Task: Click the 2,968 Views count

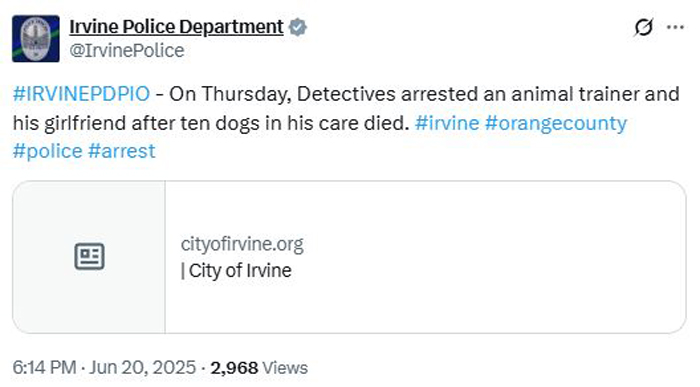Action: coord(259,368)
